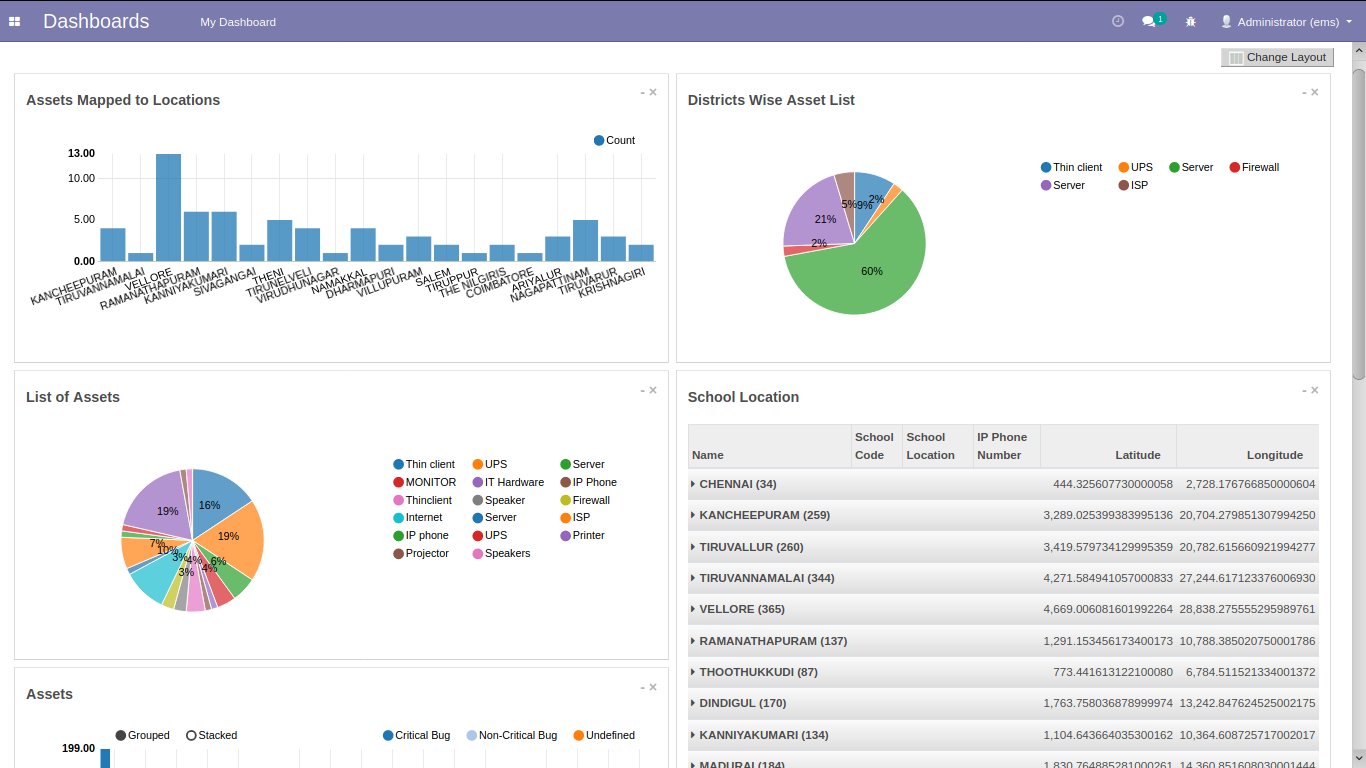This screenshot has height=768, width=1366.
Task: Open the activities clock icon
Action: click(1118, 21)
